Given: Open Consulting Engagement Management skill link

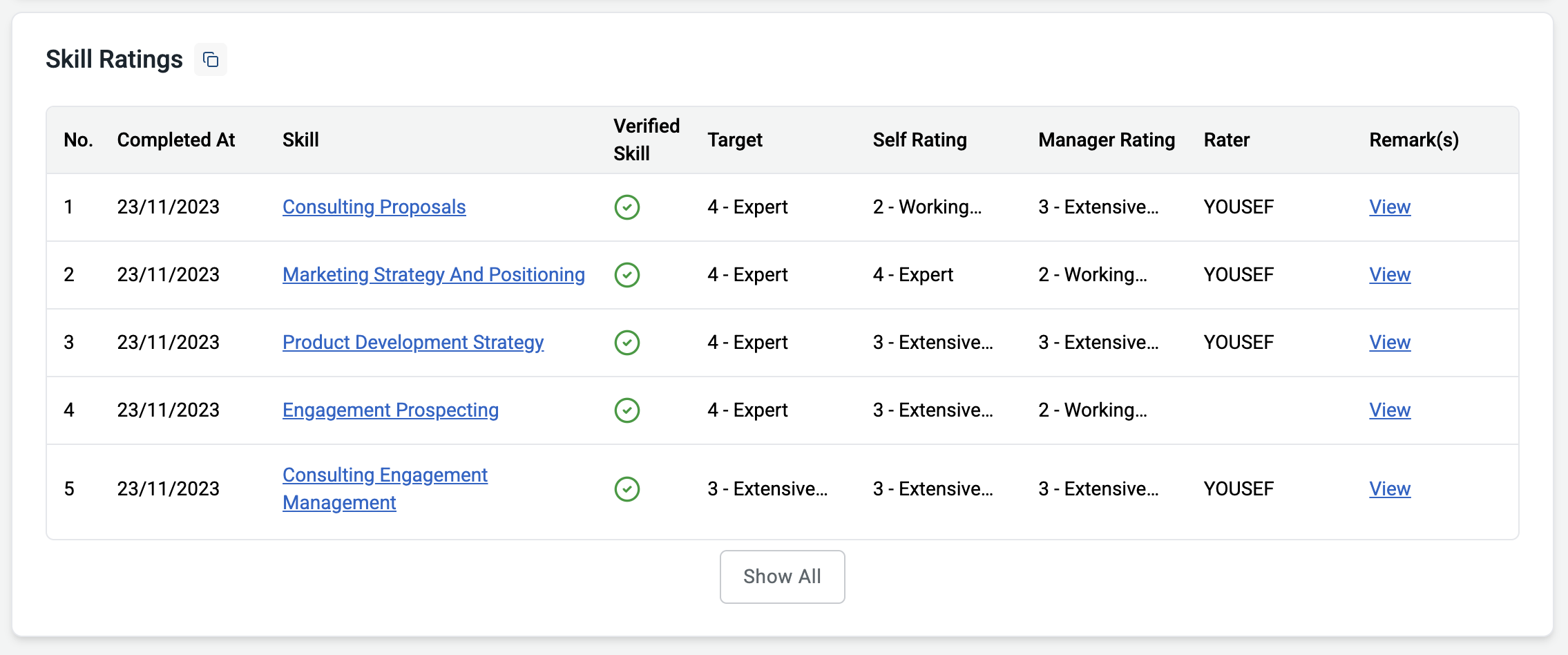Looking at the screenshot, I should pos(385,475).
